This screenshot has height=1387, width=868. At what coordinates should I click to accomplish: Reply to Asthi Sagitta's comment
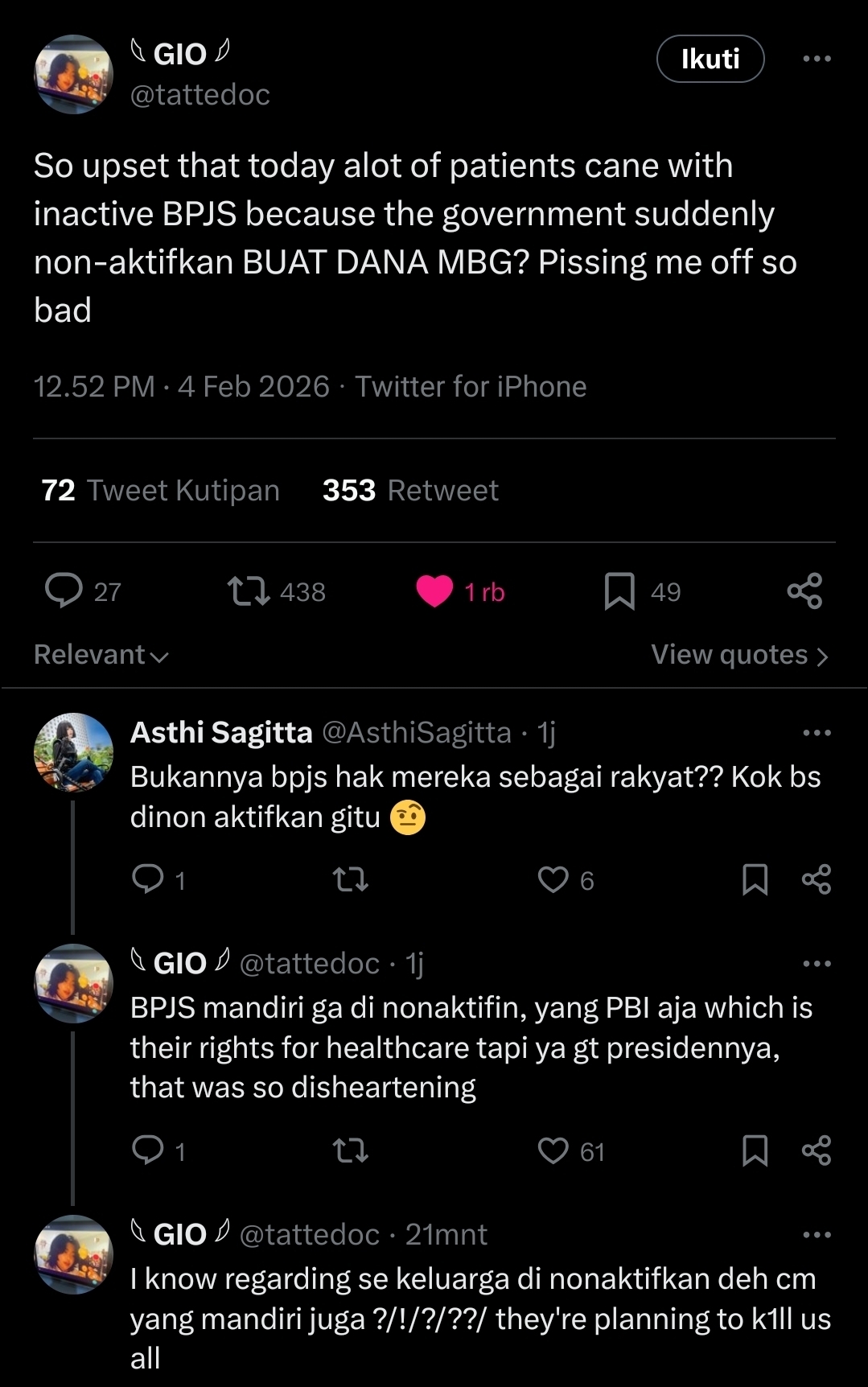(148, 879)
